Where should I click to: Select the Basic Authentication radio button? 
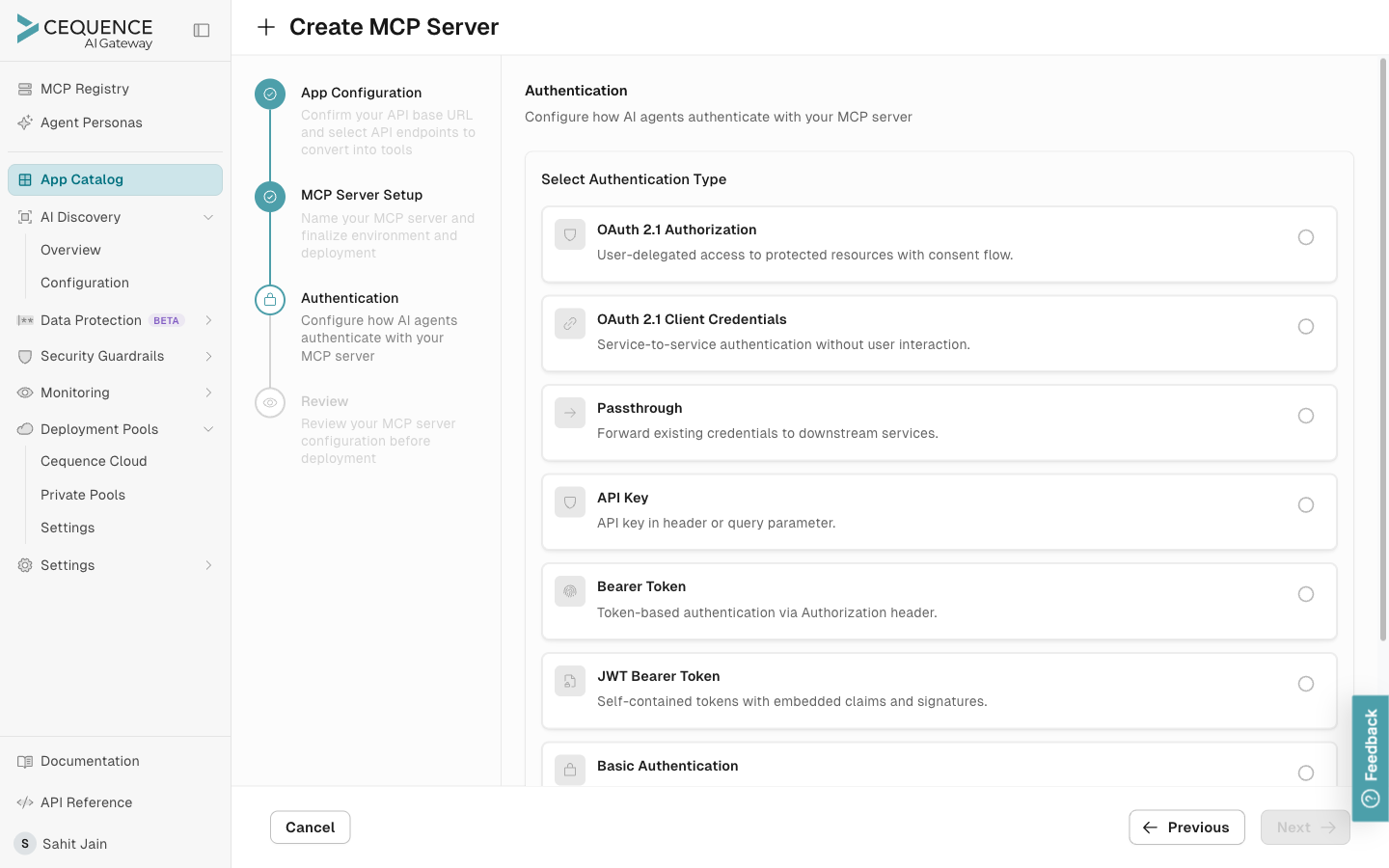[x=1306, y=773]
